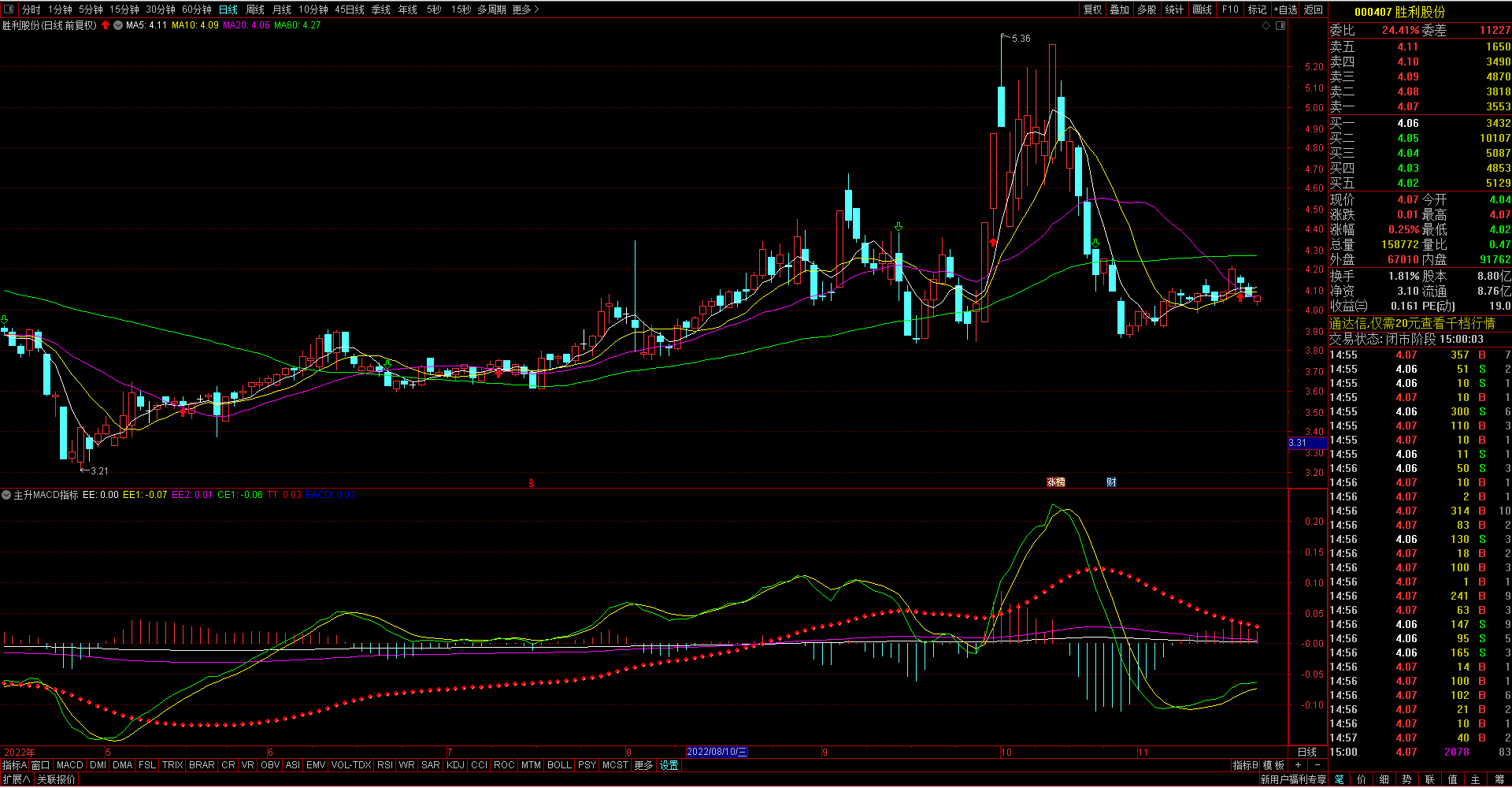Zoom in chart with + button
This screenshot has height=788, width=1512.
point(1298,765)
